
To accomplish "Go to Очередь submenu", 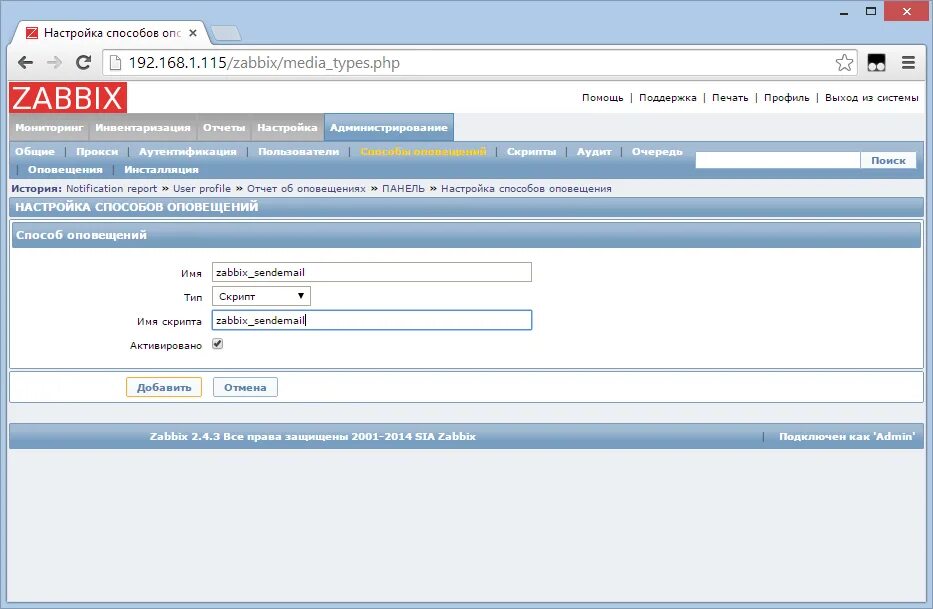I will (x=657, y=152).
